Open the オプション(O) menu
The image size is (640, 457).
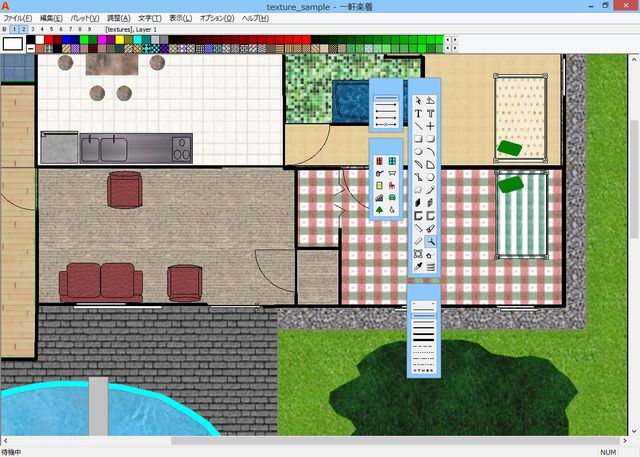pos(217,18)
